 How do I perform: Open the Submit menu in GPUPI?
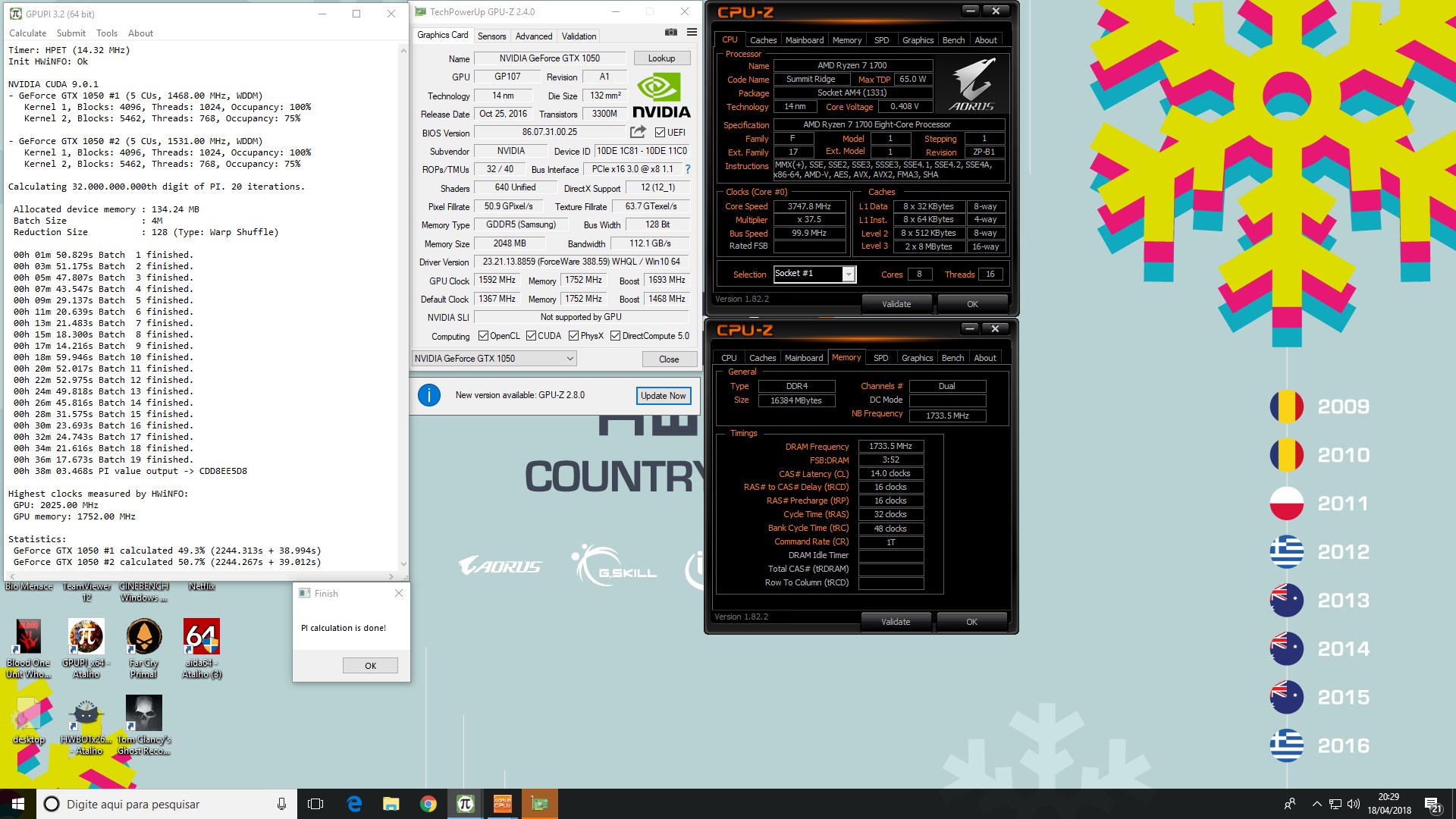(71, 33)
